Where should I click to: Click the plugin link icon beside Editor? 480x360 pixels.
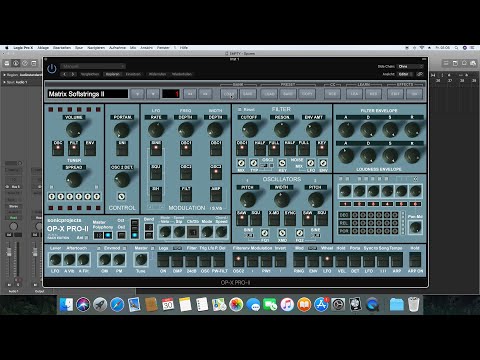[420, 74]
